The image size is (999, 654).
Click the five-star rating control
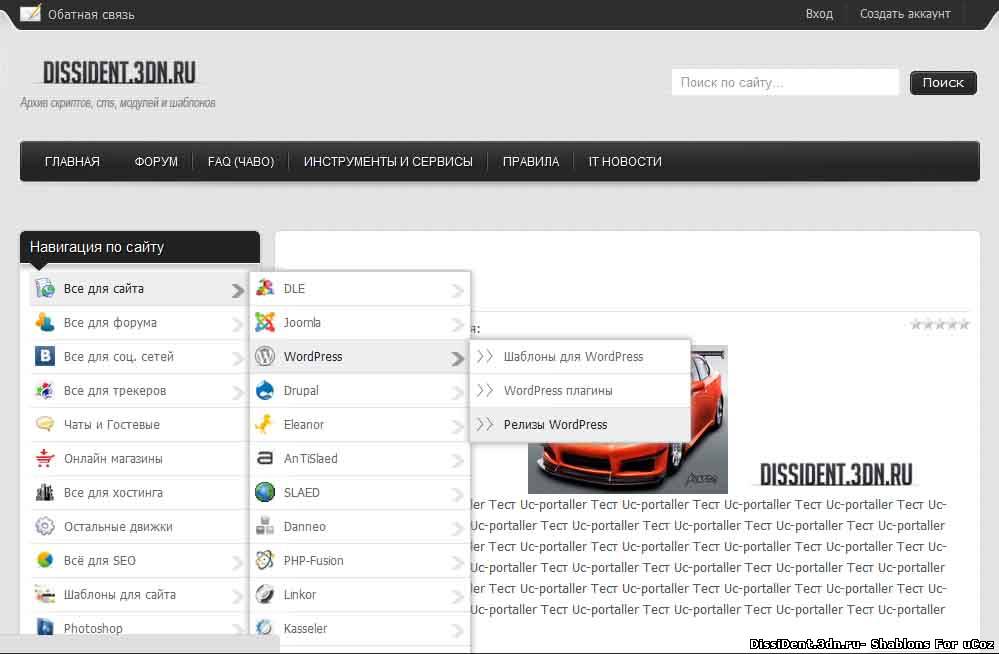pos(940,324)
